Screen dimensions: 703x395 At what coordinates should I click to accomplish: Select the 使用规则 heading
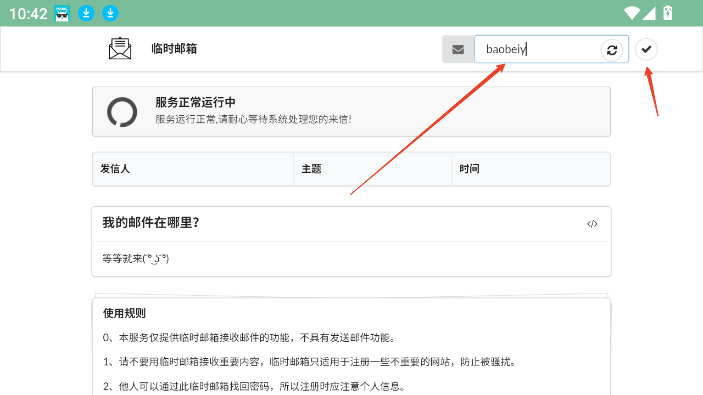124,313
